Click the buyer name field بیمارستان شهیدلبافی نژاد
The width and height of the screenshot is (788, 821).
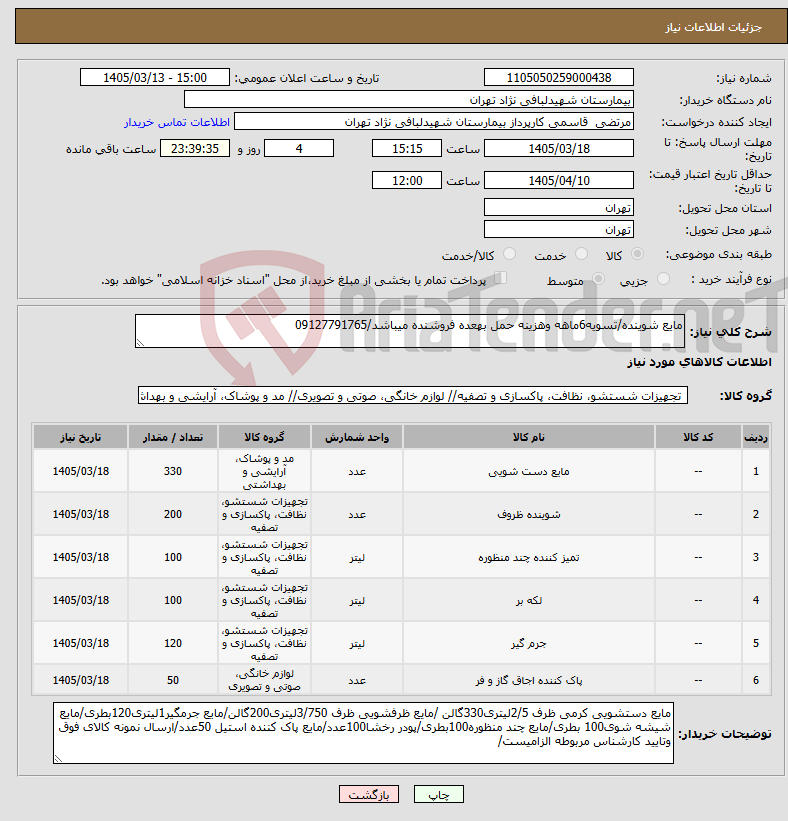click(409, 99)
